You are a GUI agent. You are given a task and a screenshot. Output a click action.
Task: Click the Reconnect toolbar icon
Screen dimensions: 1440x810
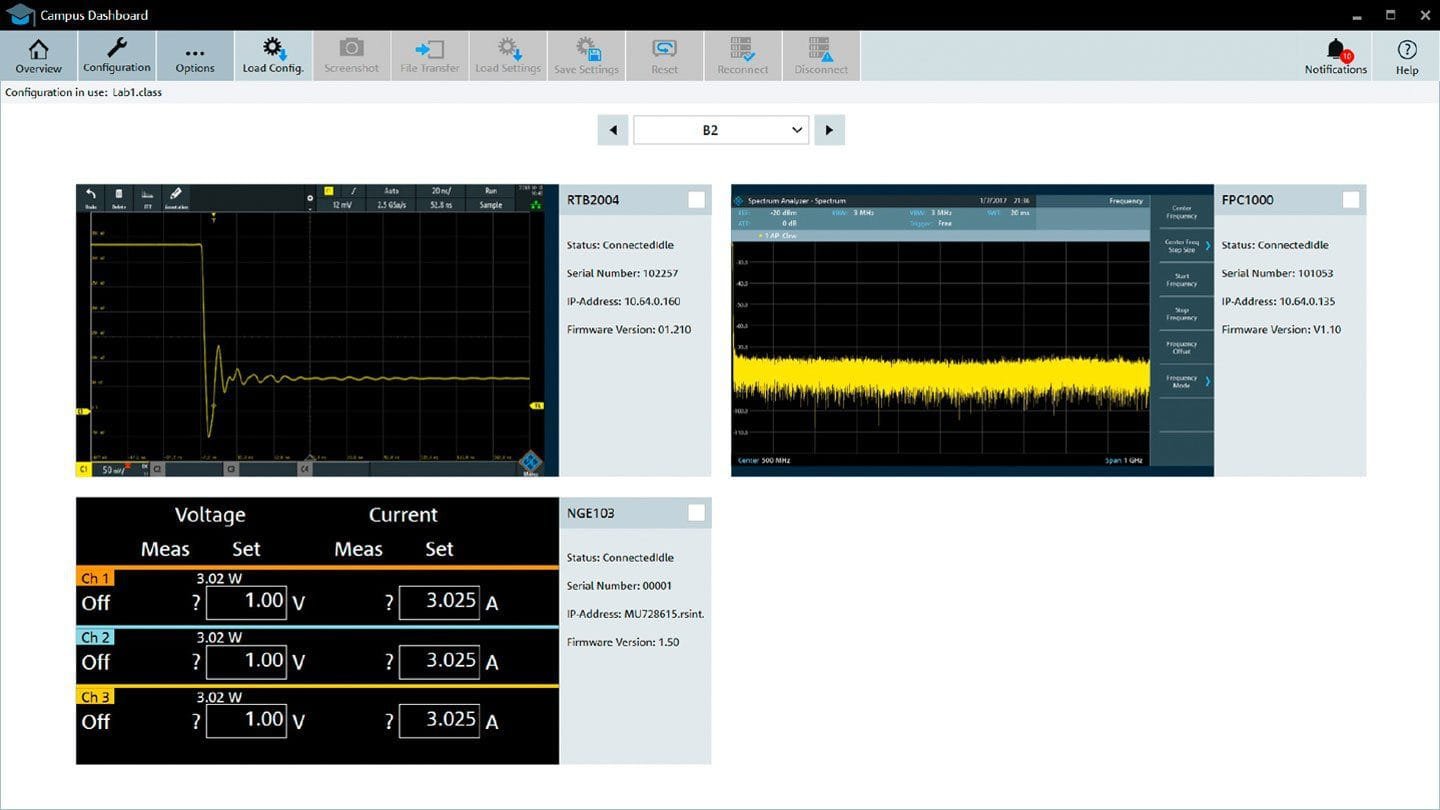[743, 56]
